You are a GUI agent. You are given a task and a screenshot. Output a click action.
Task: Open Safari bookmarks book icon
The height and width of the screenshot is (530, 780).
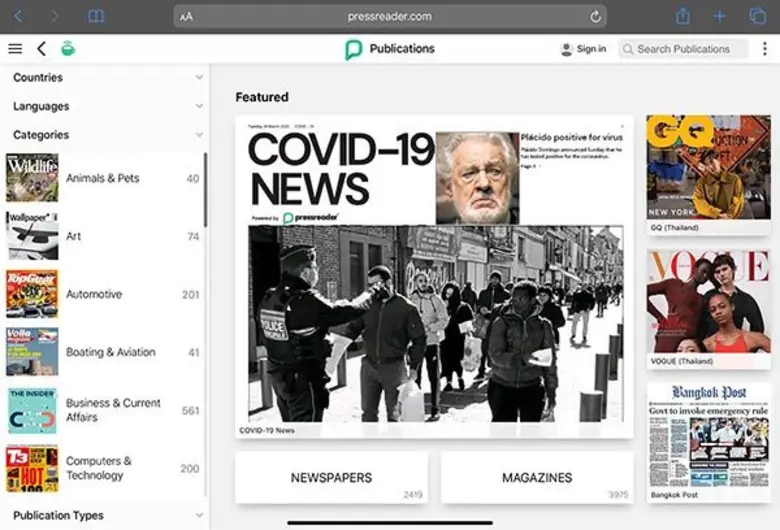tap(96, 16)
